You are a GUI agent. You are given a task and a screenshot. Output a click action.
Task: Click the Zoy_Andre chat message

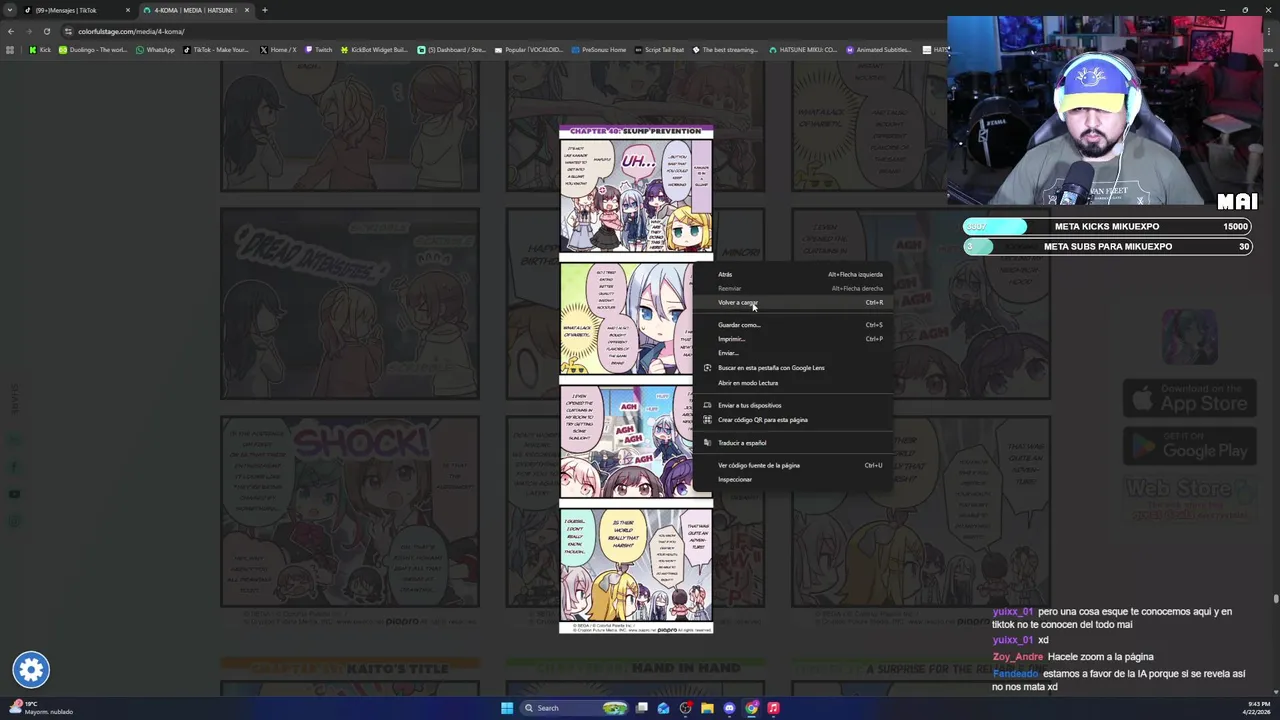[x=1073, y=657]
